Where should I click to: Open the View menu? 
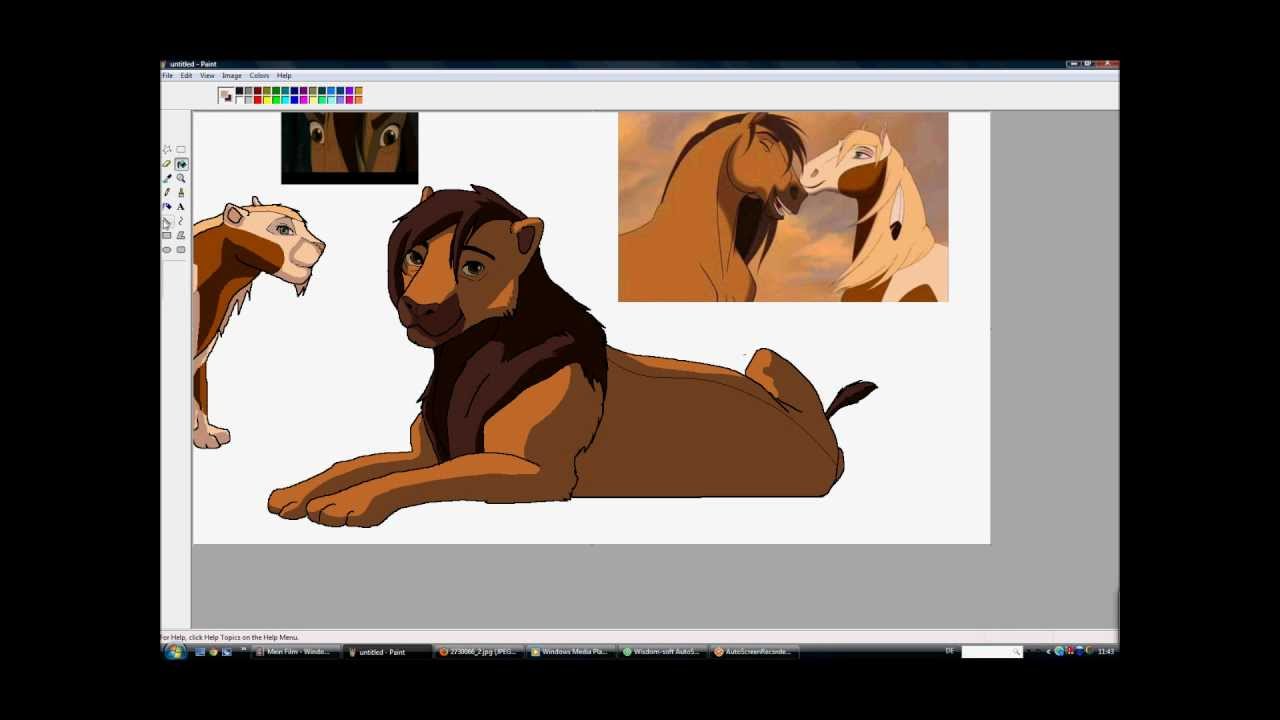(207, 76)
